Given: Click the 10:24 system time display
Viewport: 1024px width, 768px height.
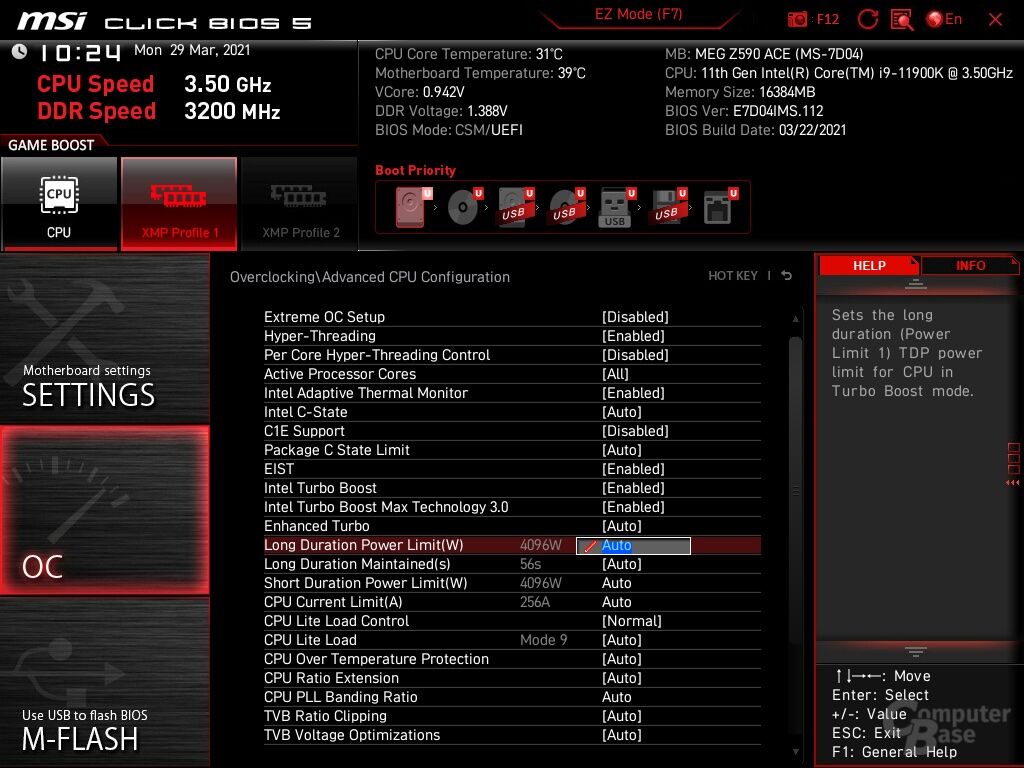Looking at the screenshot, I should [x=80, y=52].
